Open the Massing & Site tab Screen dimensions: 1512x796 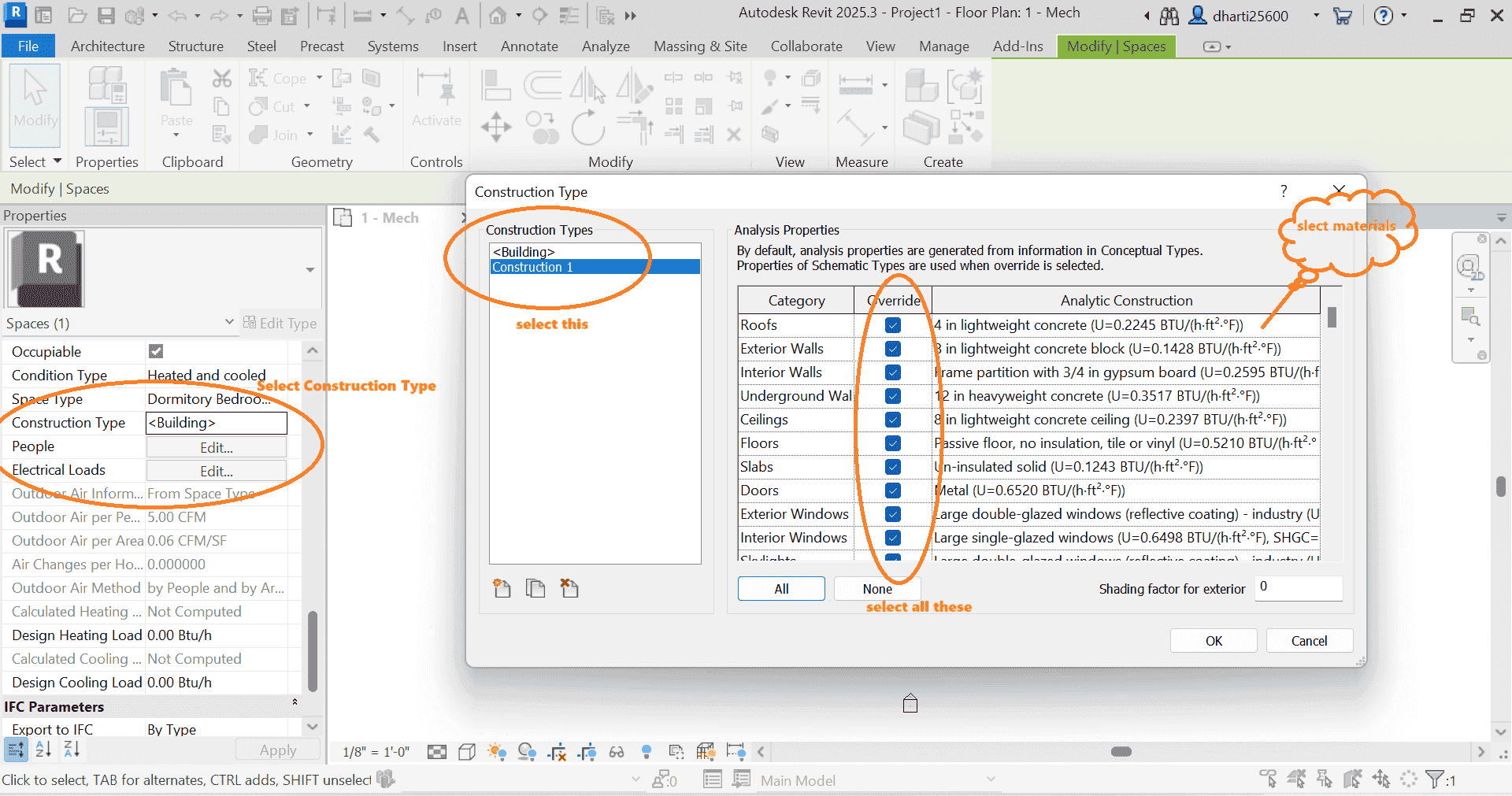pos(699,46)
